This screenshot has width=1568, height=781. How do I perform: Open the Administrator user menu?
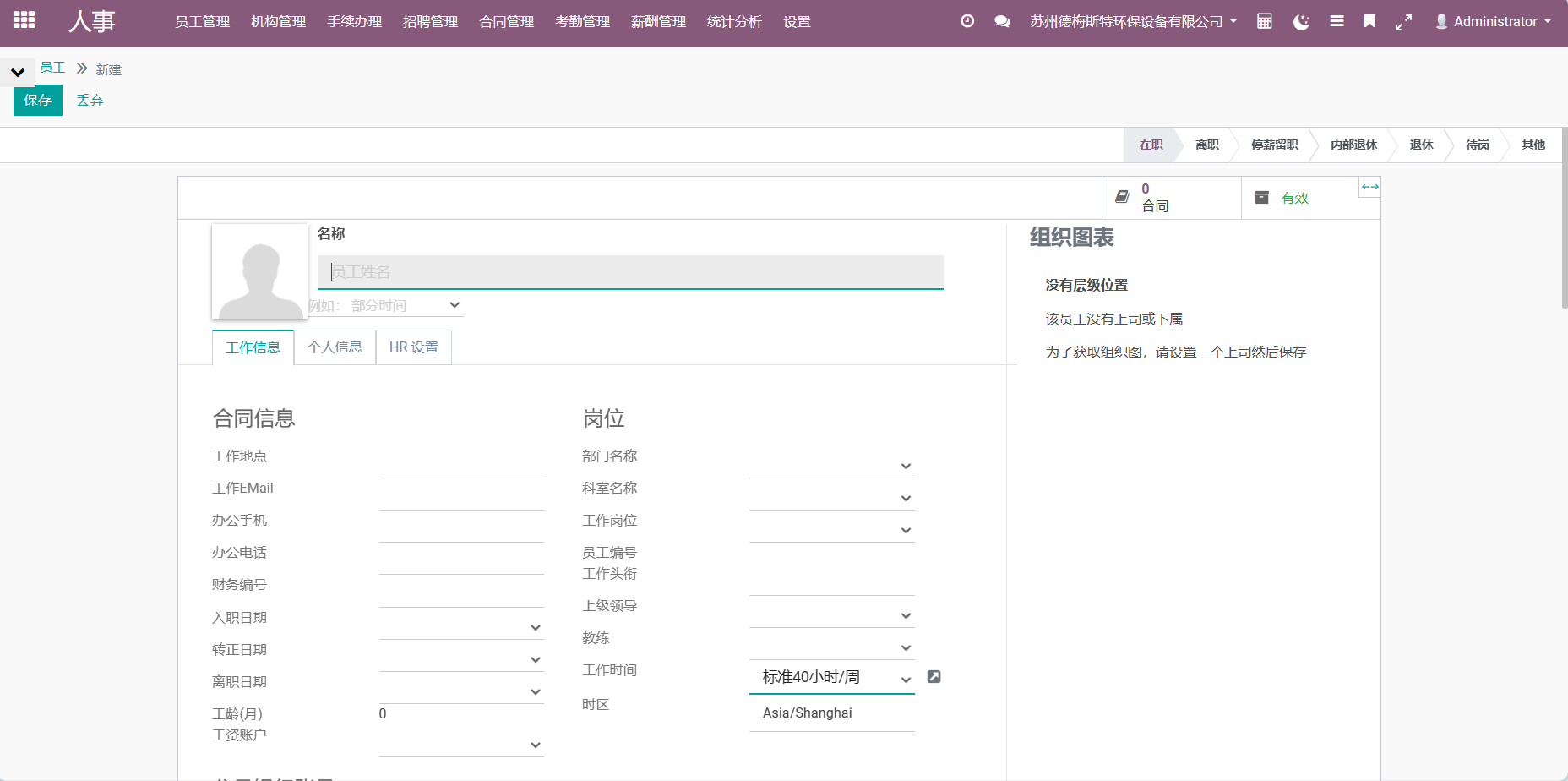(1493, 21)
